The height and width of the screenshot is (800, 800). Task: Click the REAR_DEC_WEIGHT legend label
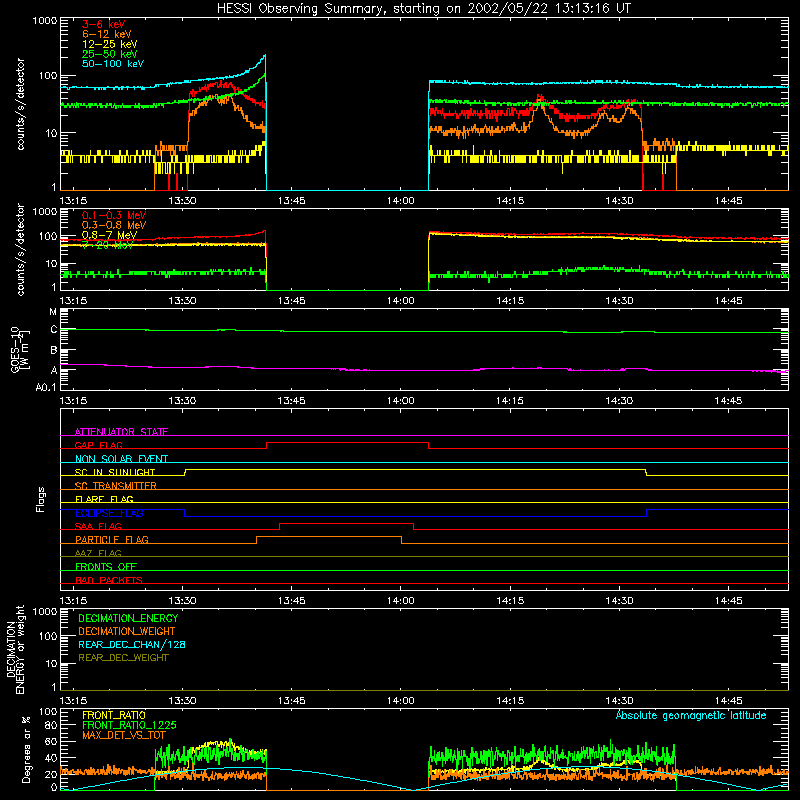pos(123,658)
